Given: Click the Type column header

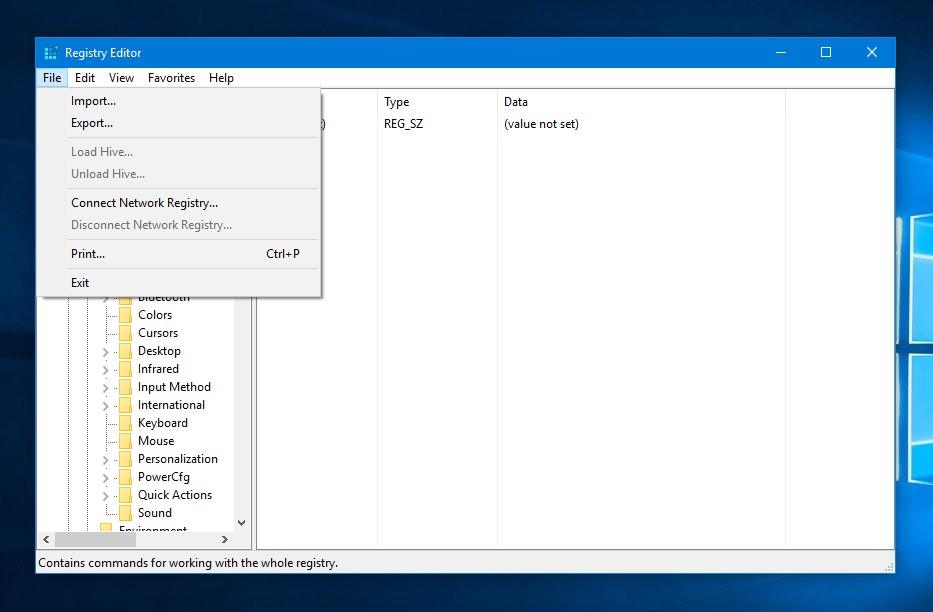Looking at the screenshot, I should click(437, 102).
